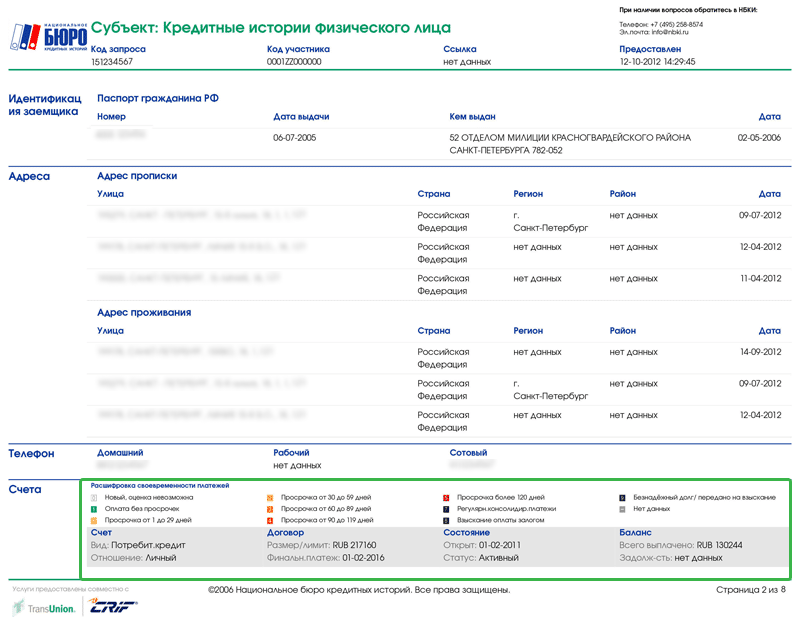800x617 pixels.
Task: Click the green 'Оплата без просрочек' legend icon
Action: pyautogui.click(x=94, y=509)
